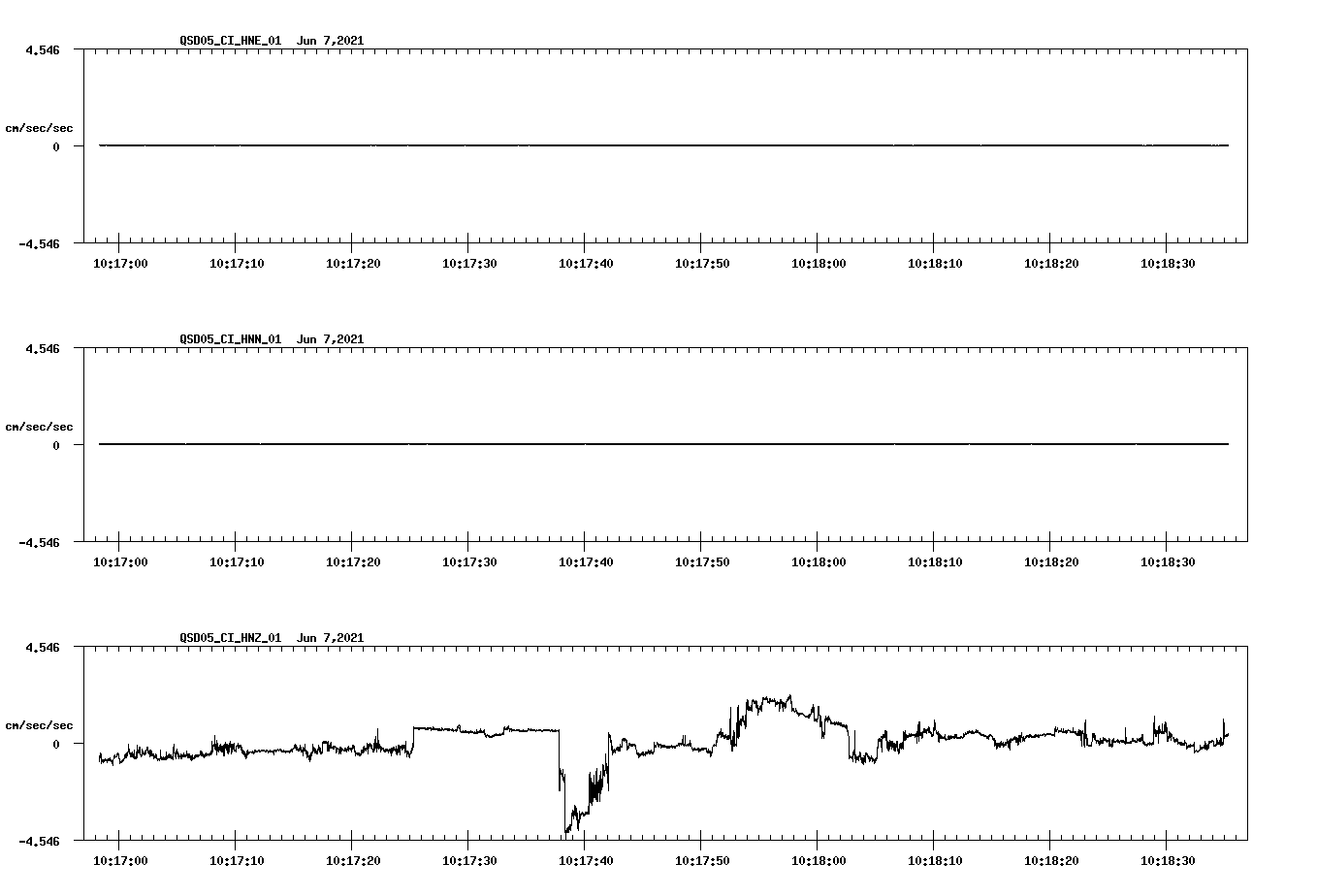Click the 0 axis value on HNE plot
1317x896 pixels.
coord(56,146)
